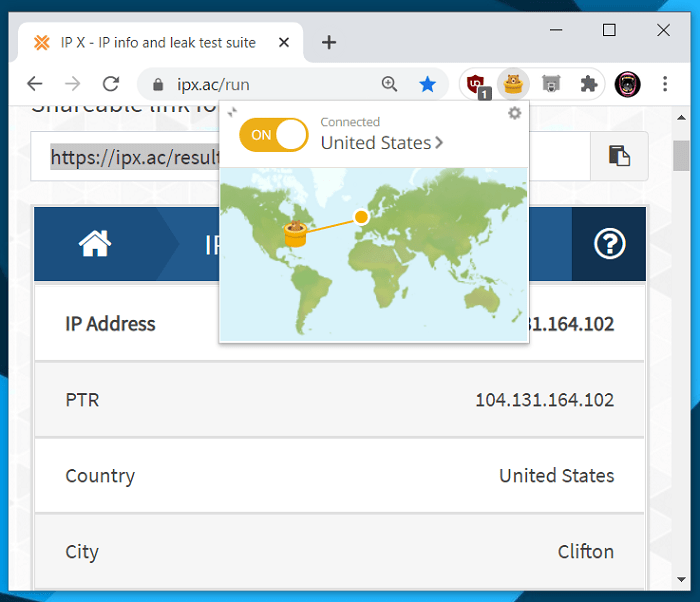Go to home via house icon
This screenshot has width=700, height=602.
(95, 243)
